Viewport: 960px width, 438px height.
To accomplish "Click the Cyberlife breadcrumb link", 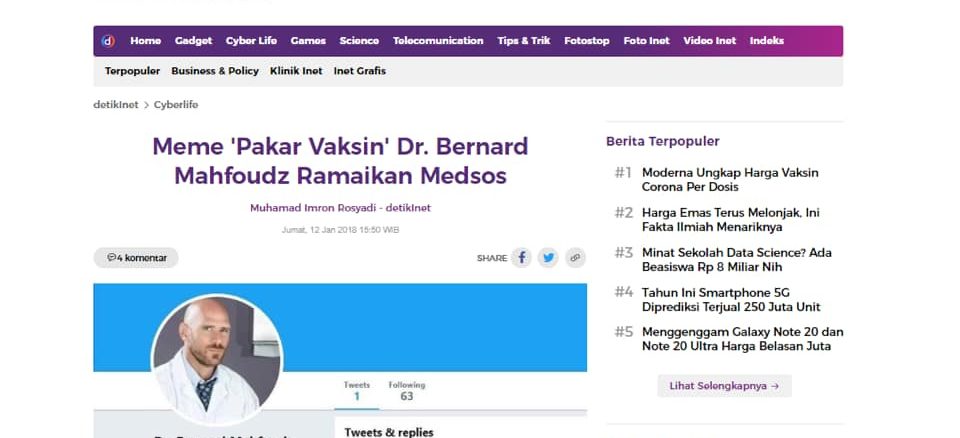I will [x=176, y=105].
